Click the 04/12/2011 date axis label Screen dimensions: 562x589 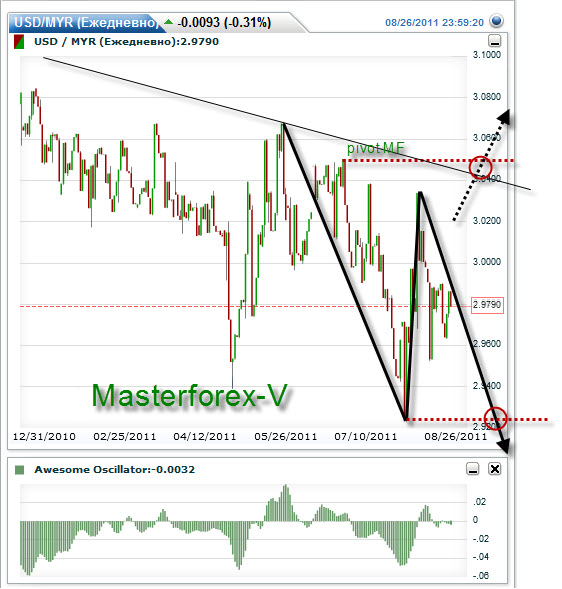click(205, 436)
